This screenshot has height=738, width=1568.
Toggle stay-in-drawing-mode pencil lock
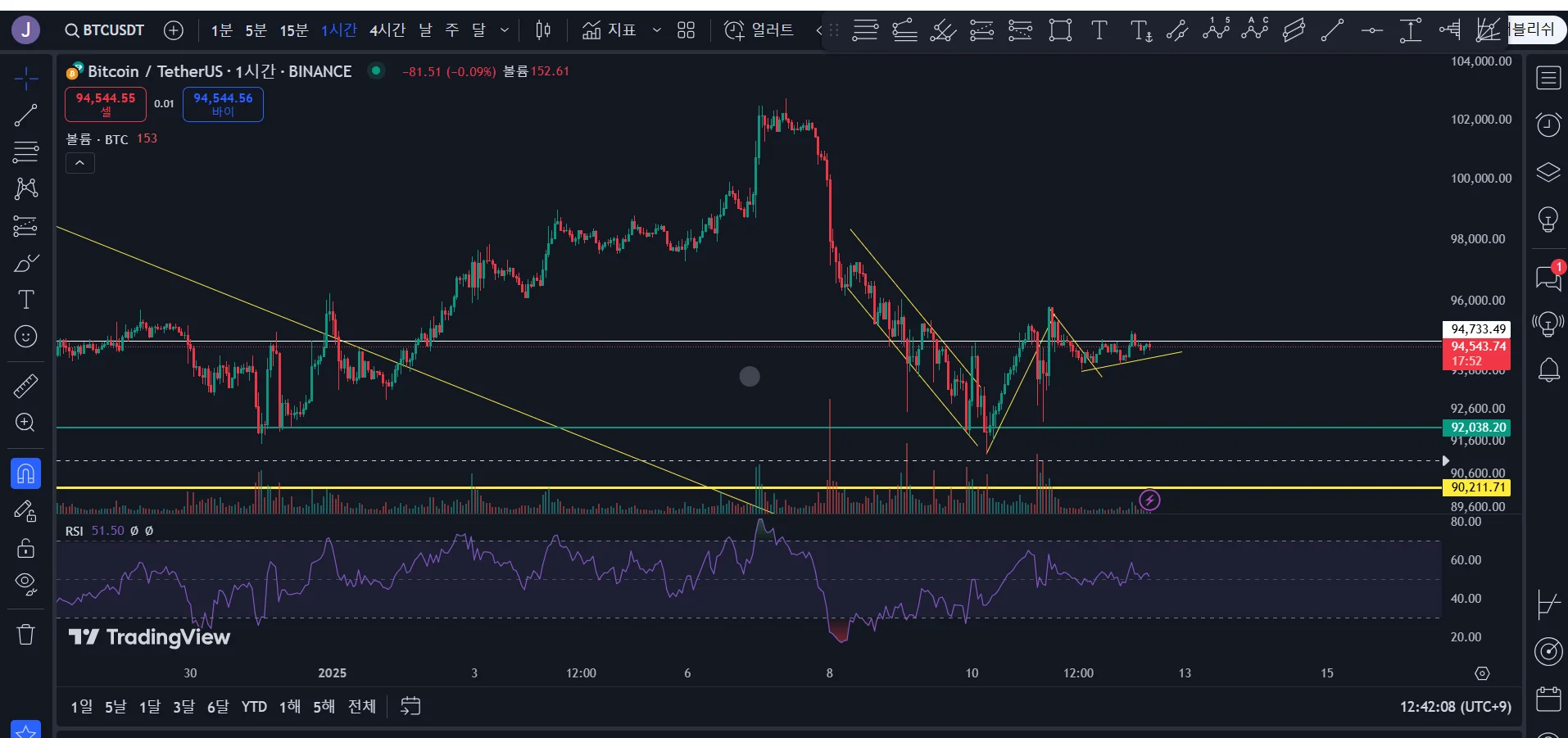pos(26,511)
